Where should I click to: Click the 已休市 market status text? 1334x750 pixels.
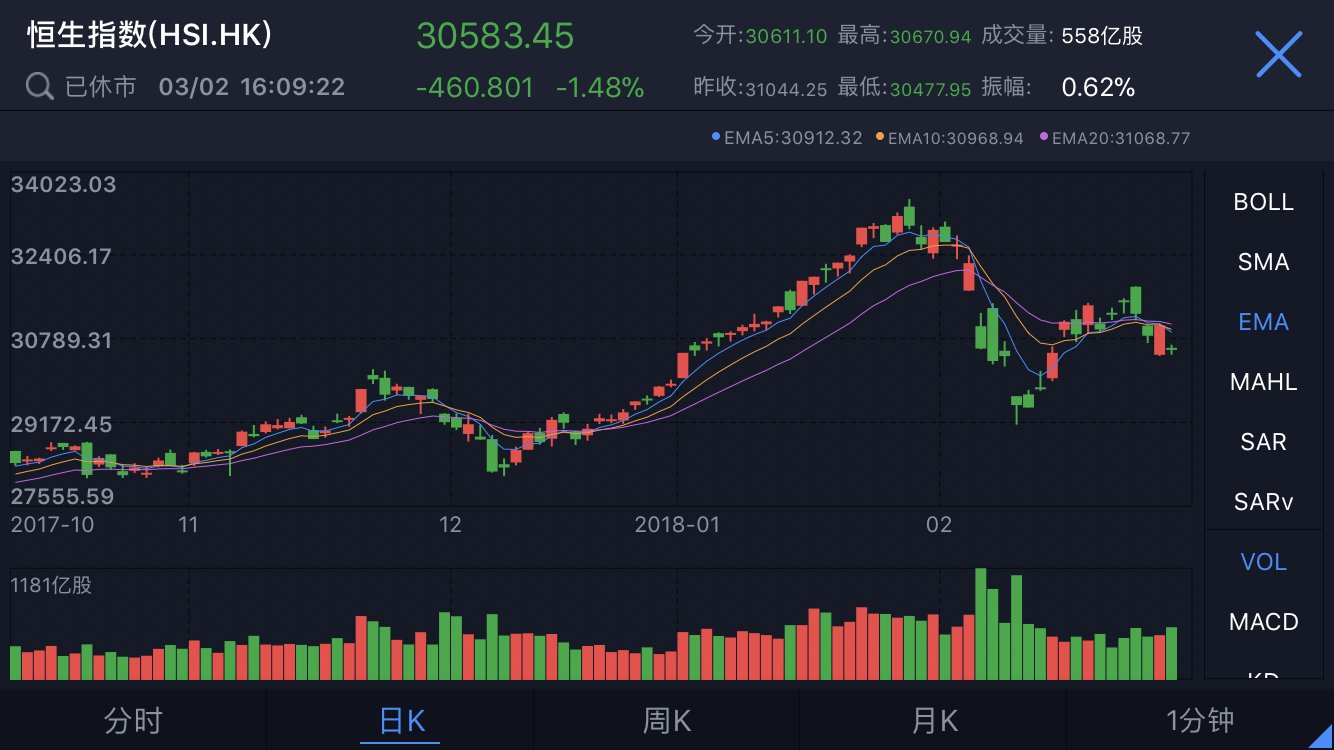point(100,87)
